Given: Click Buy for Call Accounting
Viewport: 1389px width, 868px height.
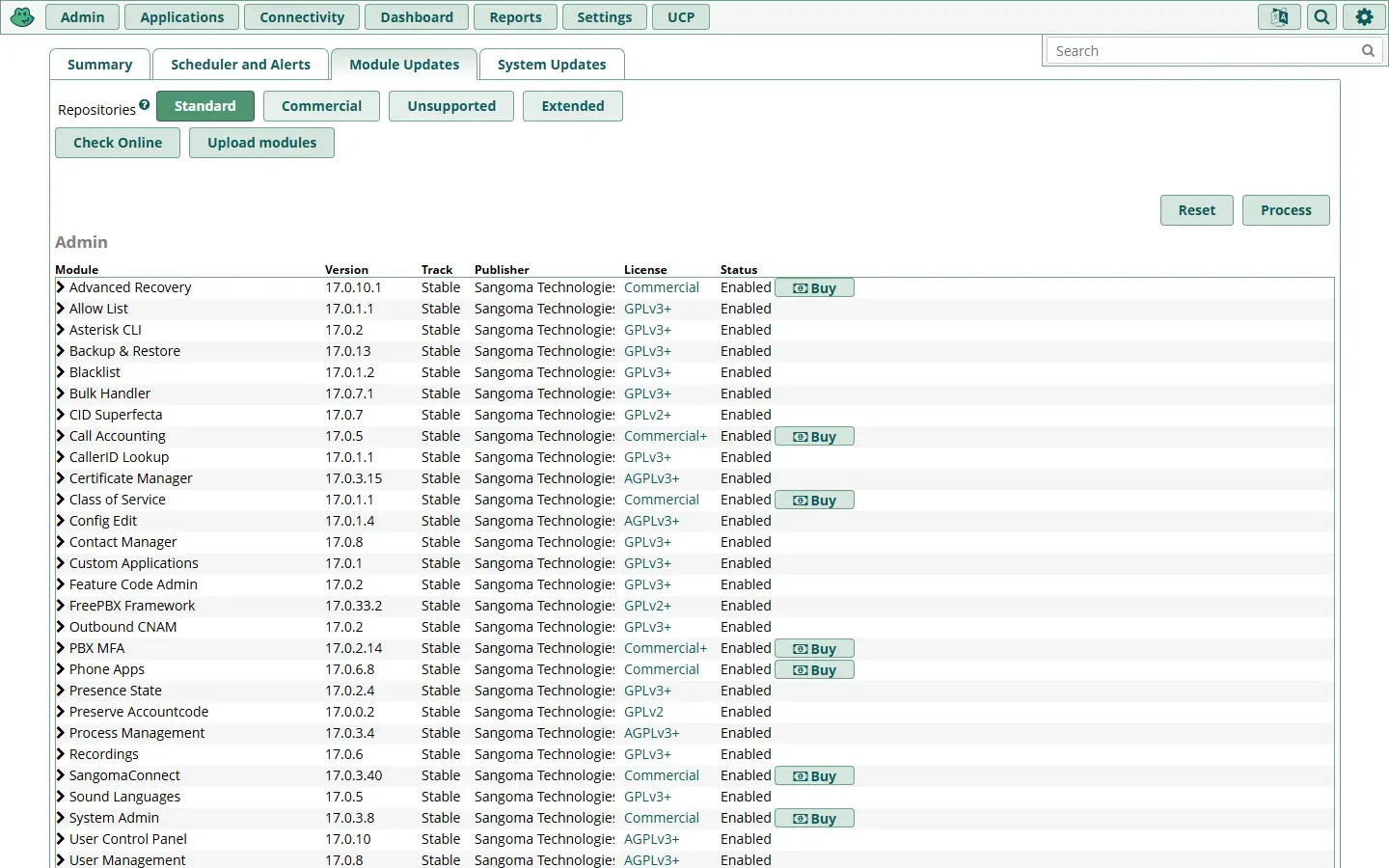Looking at the screenshot, I should [814, 437].
